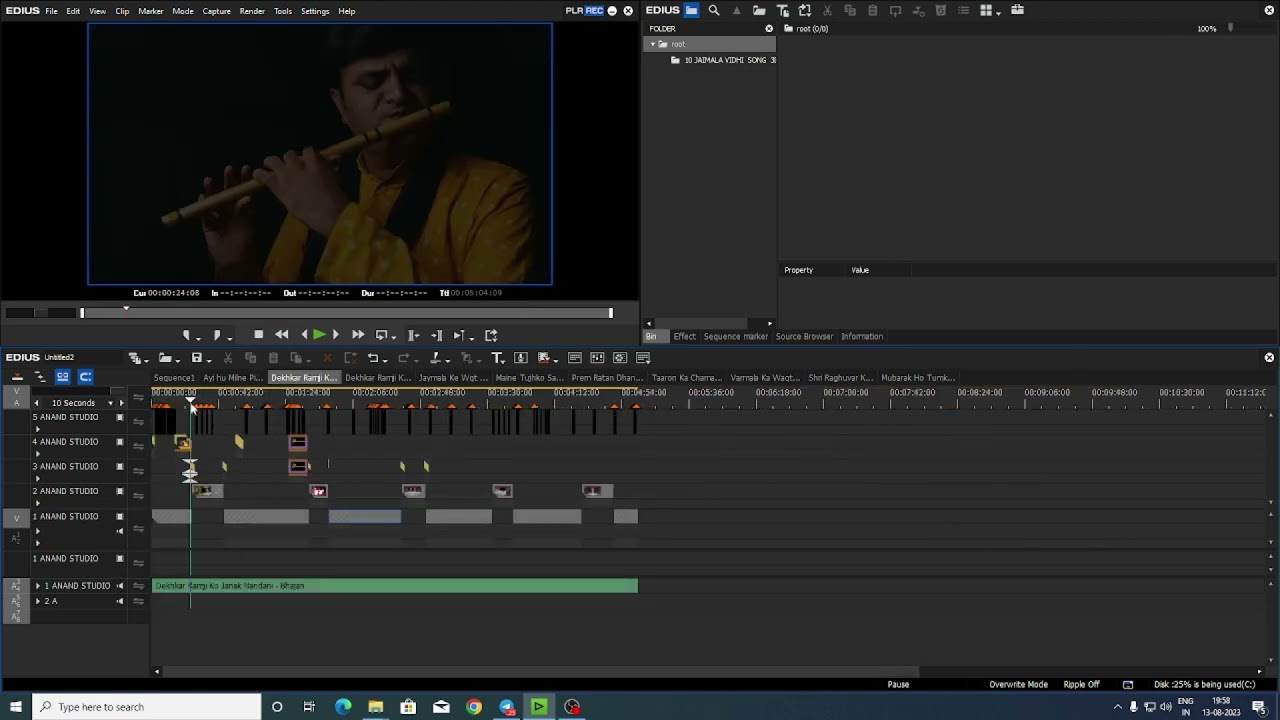This screenshot has width=1280, height=720.
Task: Open Chrome from the Windows taskbar
Action: point(474,707)
